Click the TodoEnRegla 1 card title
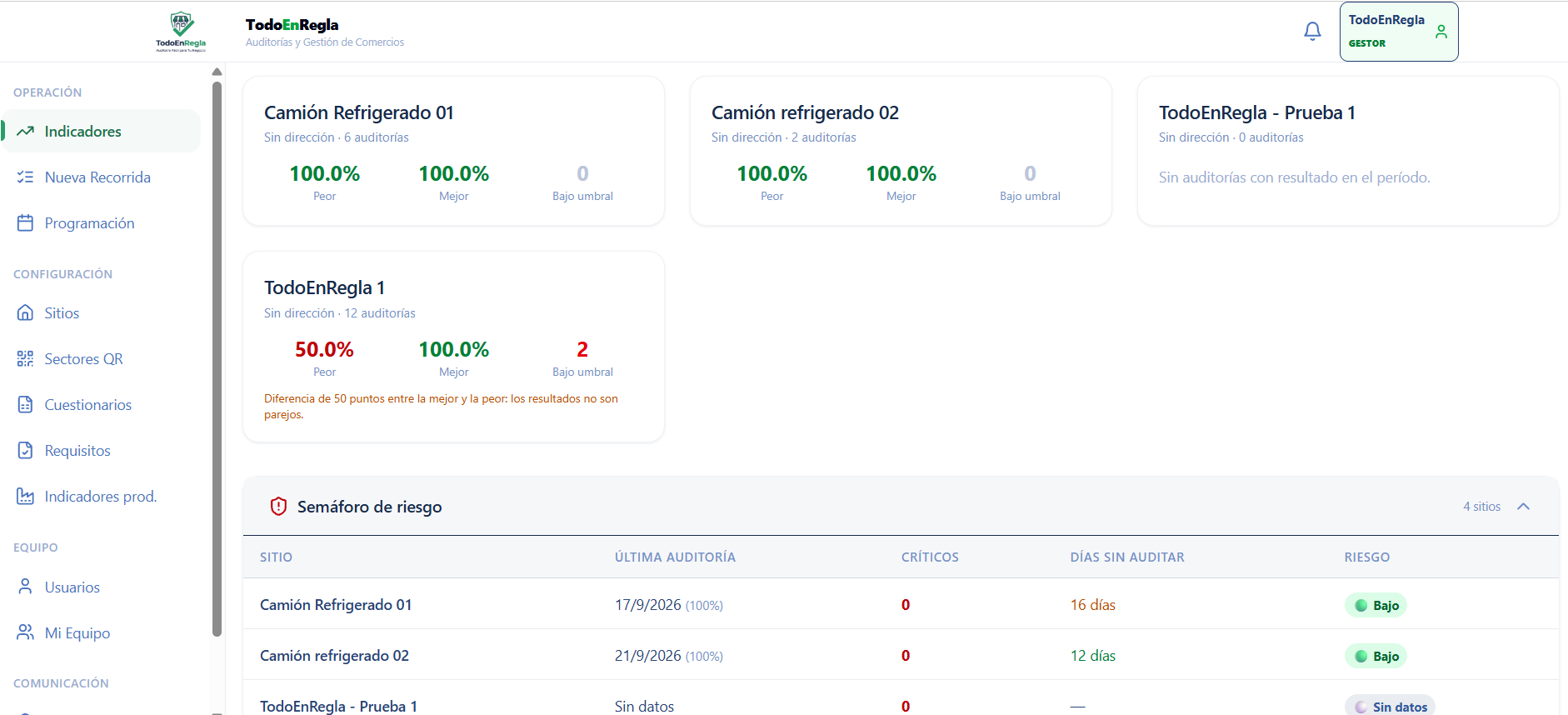Screen dimensions: 1568x715 click(x=324, y=287)
